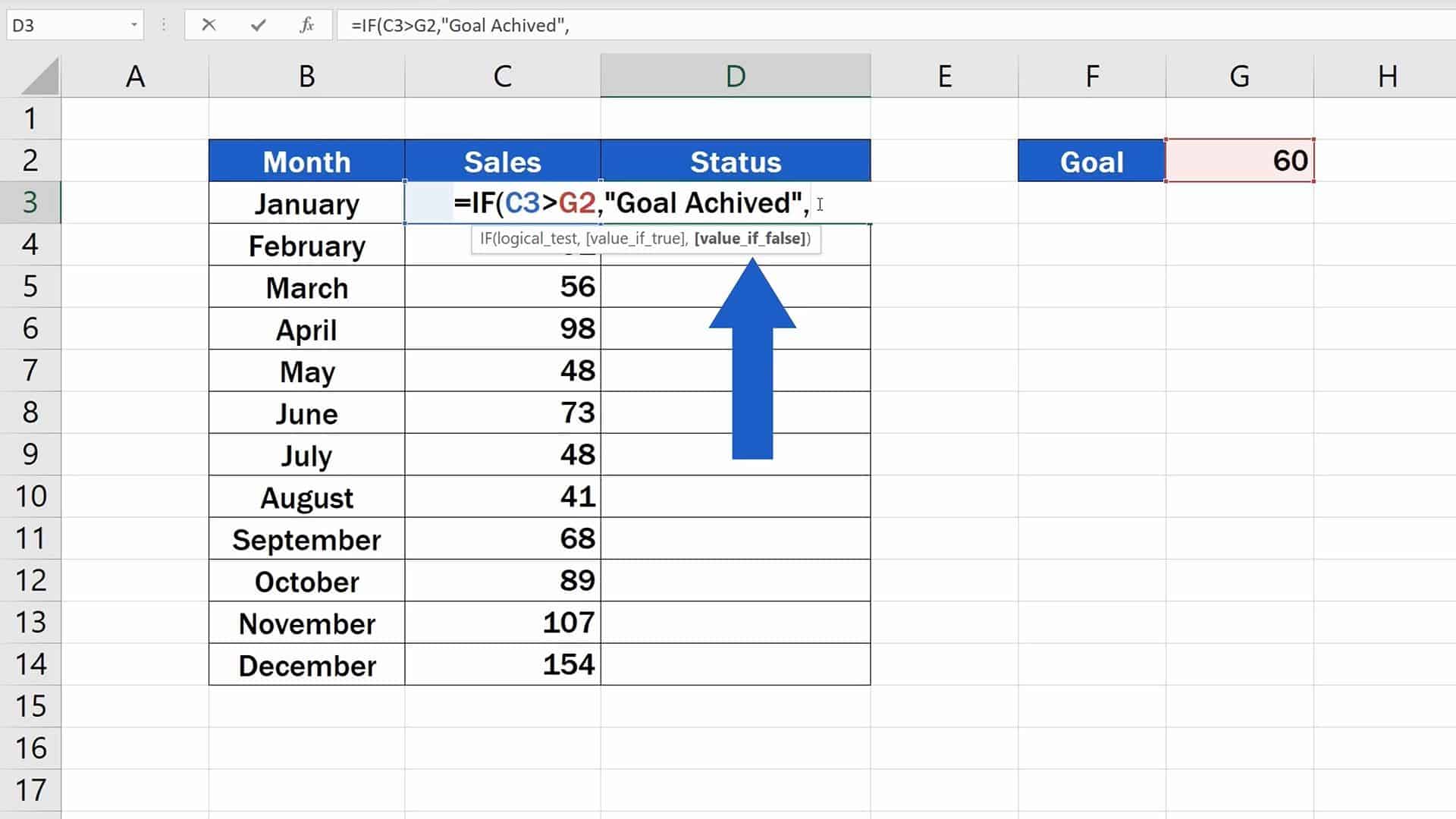Viewport: 1456px width, 819px height.
Task: Click the blue Goal label cell
Action: 1090,160
